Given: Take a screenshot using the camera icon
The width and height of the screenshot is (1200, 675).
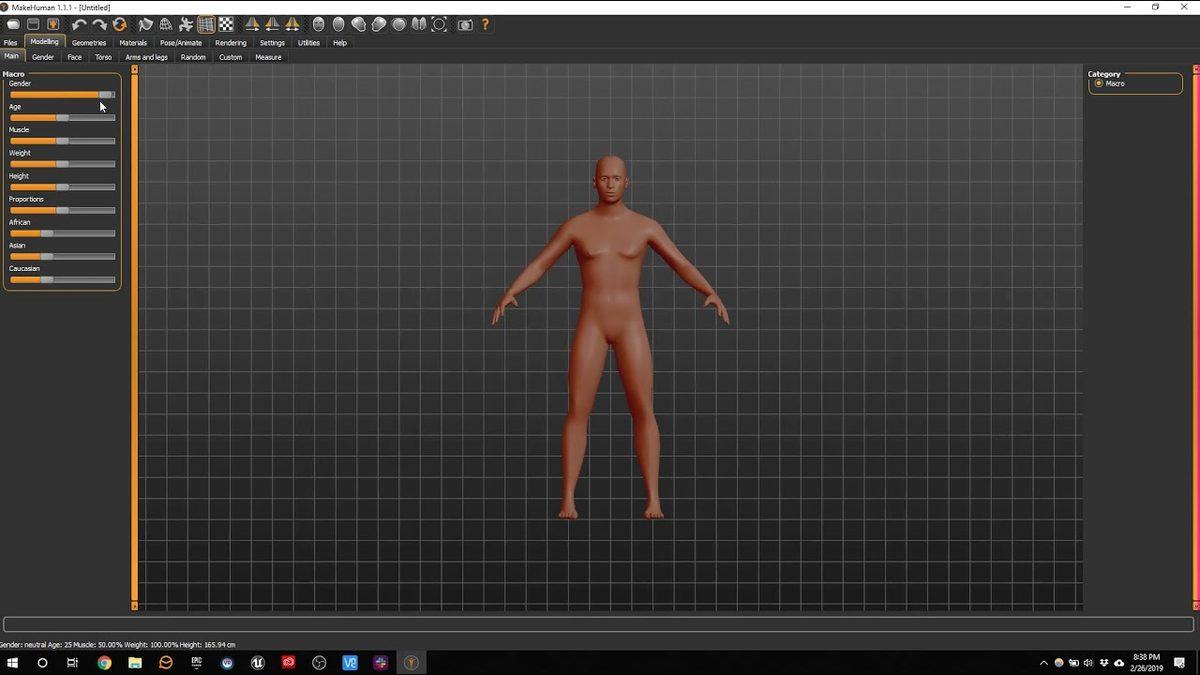Looking at the screenshot, I should click(464, 24).
